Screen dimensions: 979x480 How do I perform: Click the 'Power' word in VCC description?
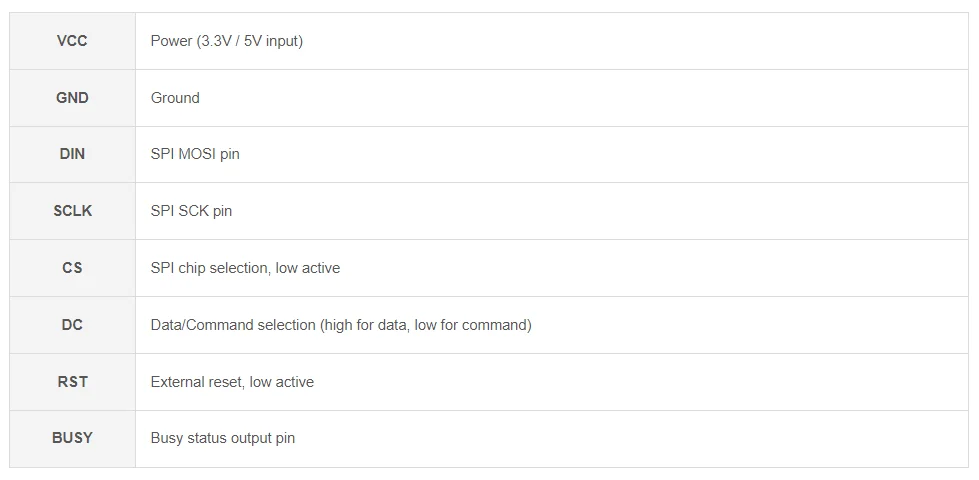tap(171, 41)
